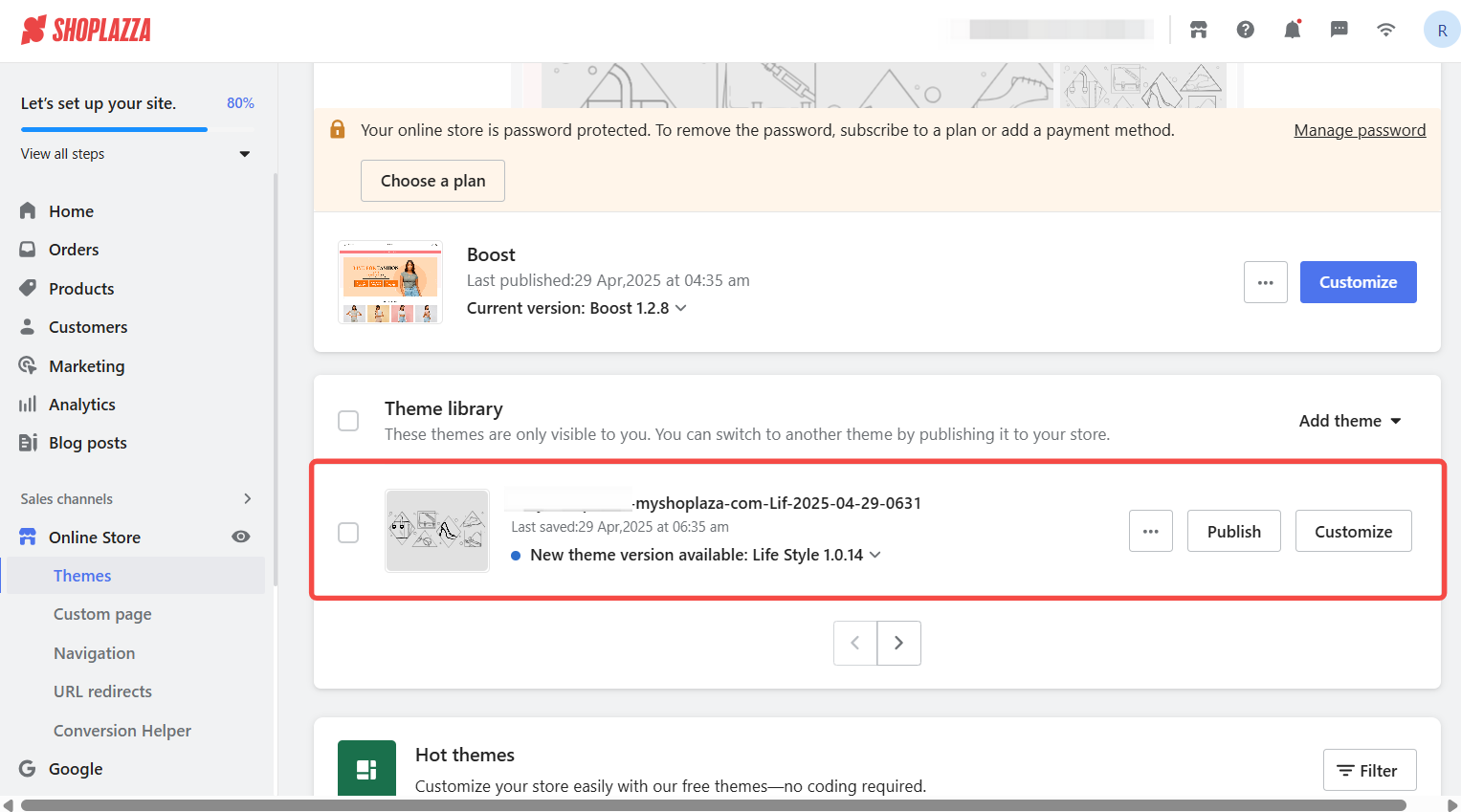The height and width of the screenshot is (812, 1461).
Task: Open the Boost theme thumbnail
Action: click(390, 282)
